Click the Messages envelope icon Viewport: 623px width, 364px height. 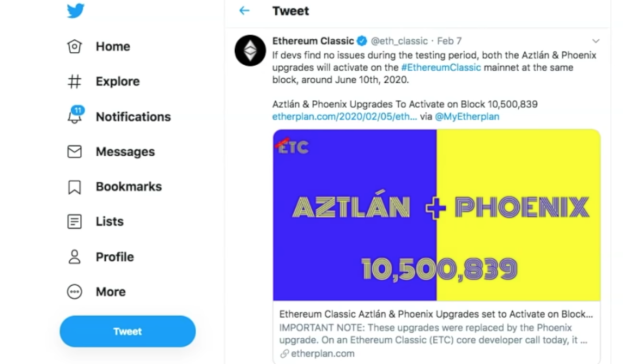[x=74, y=151]
